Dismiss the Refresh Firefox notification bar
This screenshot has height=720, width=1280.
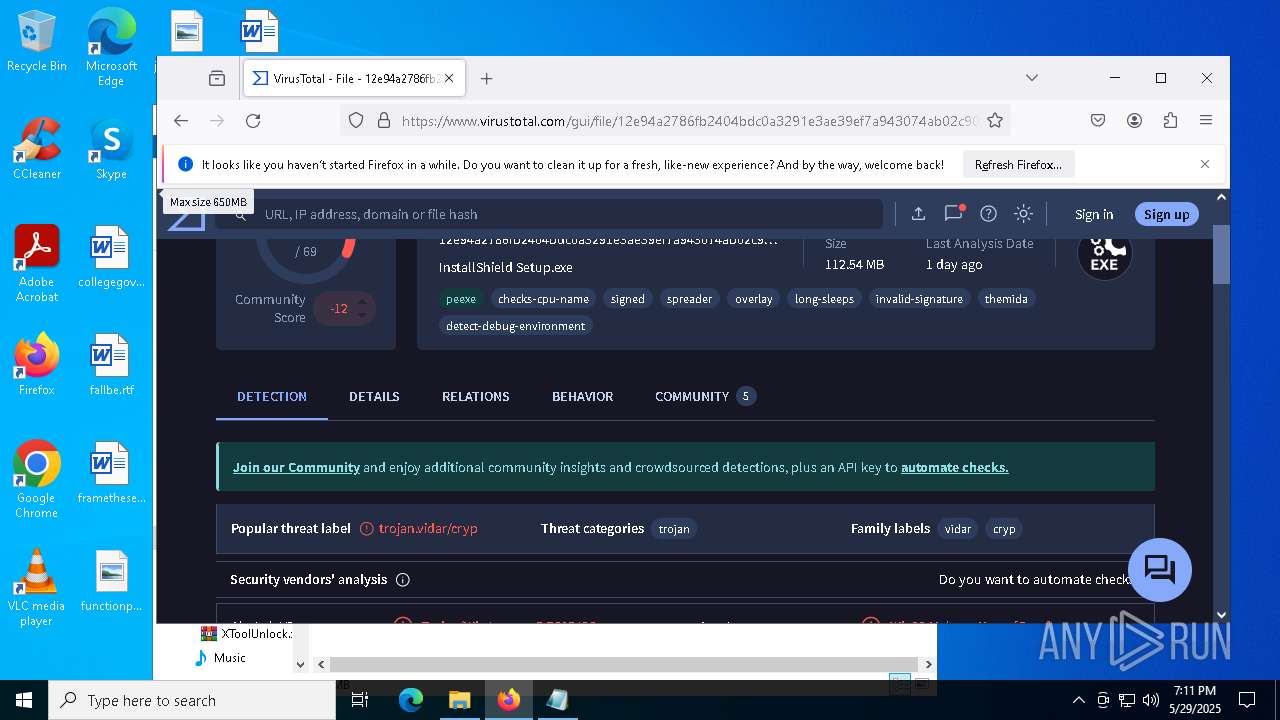coord(1205,164)
